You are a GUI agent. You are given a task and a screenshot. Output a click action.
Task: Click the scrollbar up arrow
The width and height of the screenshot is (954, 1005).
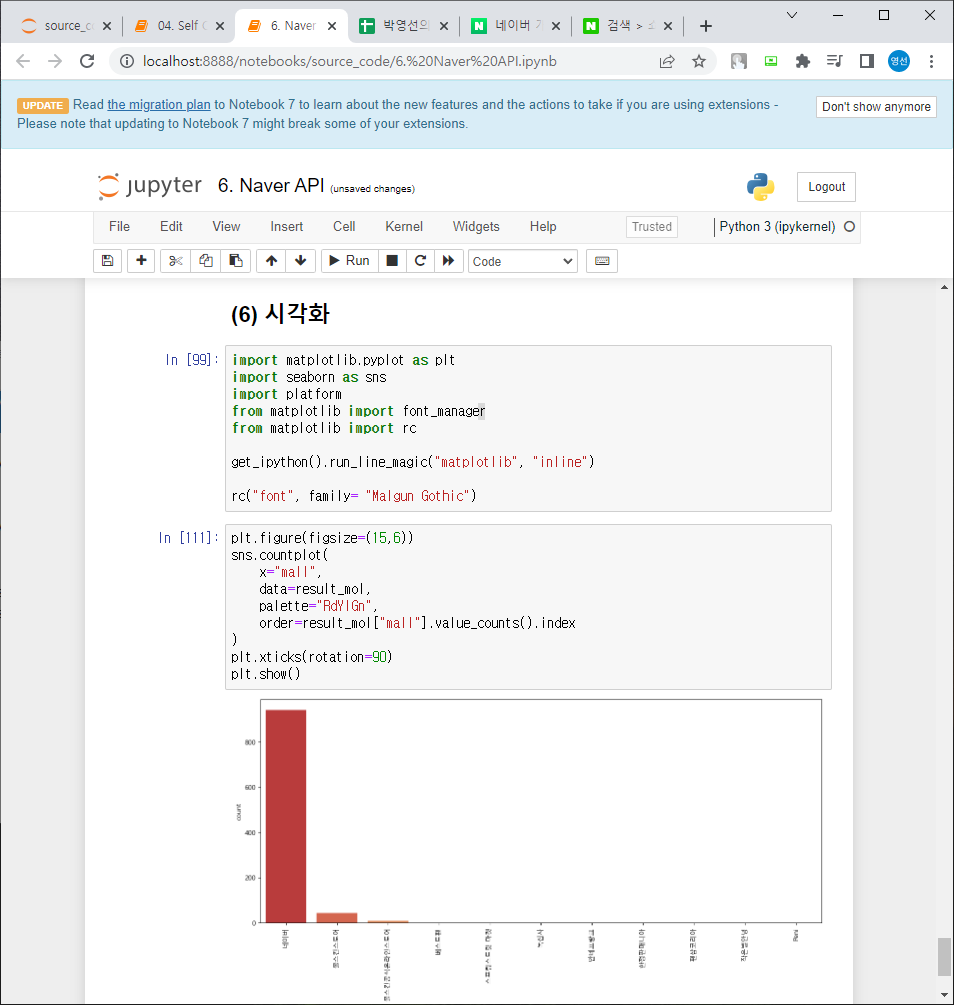(944, 287)
